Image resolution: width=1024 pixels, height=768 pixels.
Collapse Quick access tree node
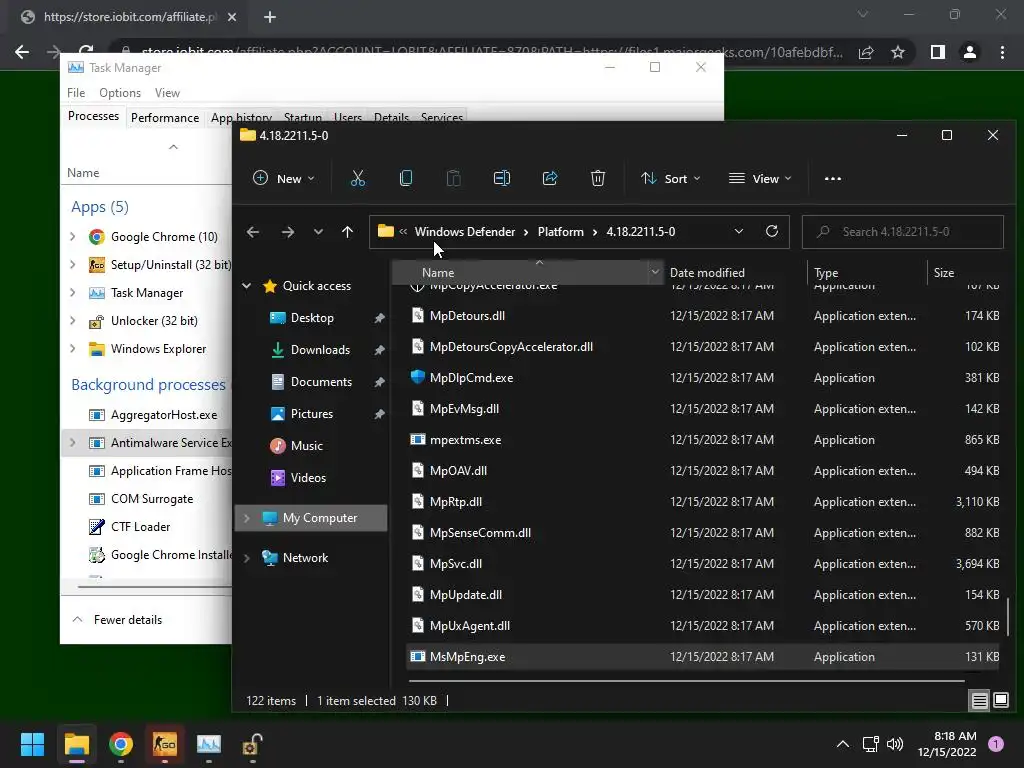247,285
